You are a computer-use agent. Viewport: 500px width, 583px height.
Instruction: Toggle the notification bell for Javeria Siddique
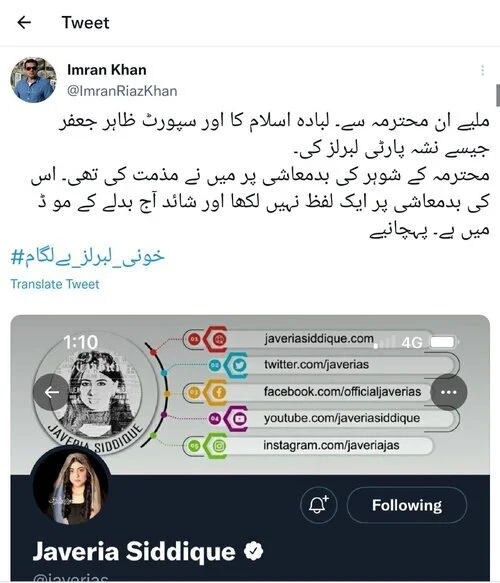point(318,505)
